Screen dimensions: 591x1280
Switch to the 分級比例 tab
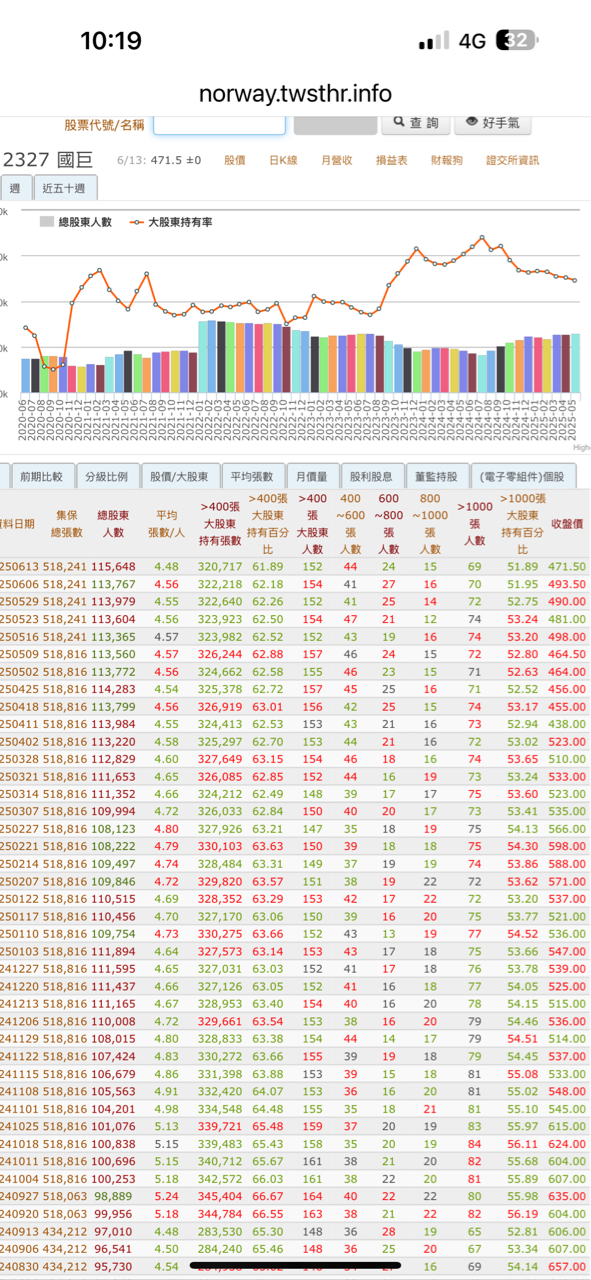(106, 476)
